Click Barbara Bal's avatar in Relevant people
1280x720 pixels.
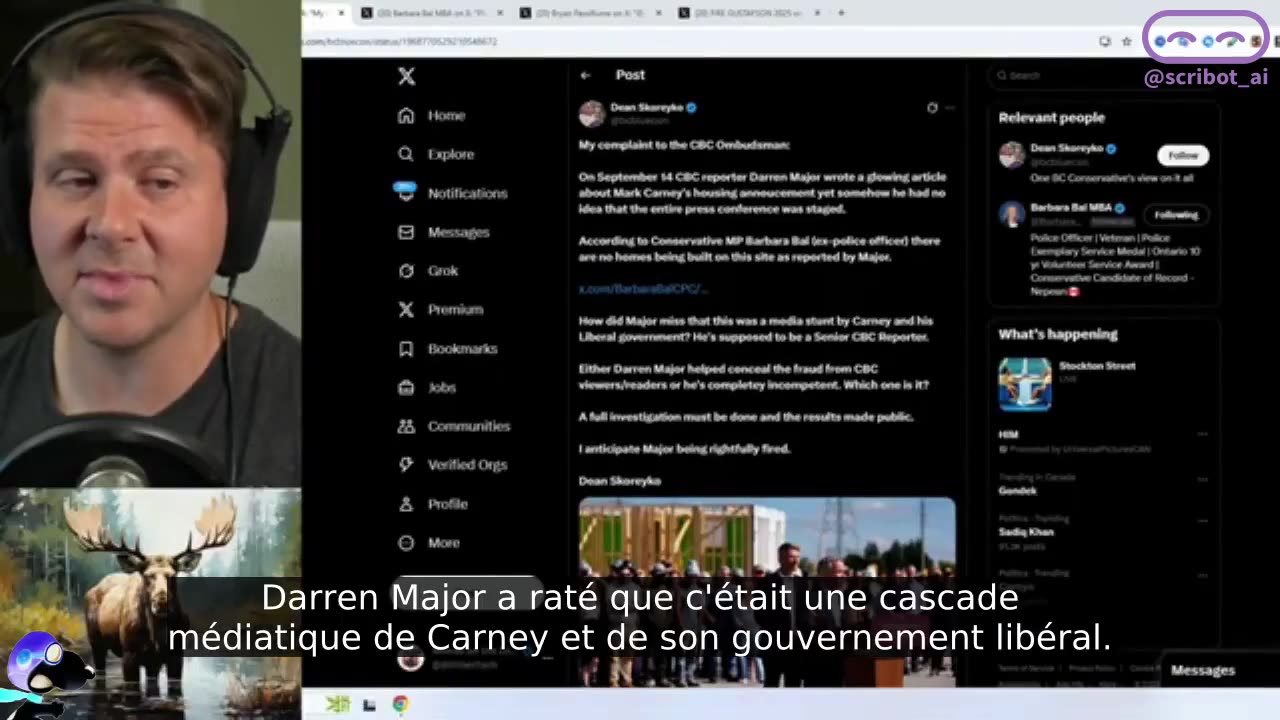click(x=1012, y=214)
